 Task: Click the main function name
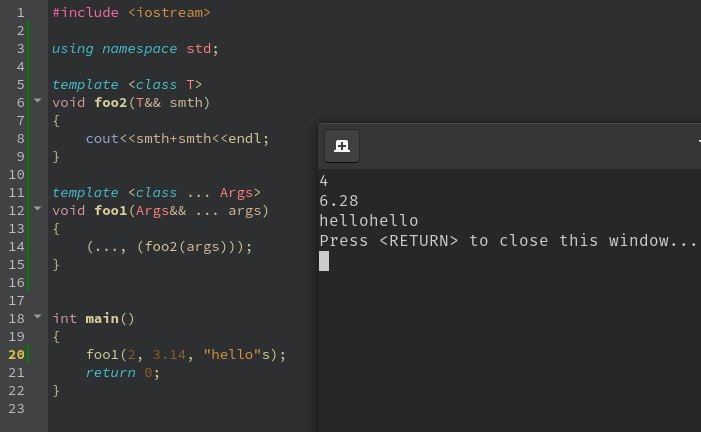pos(102,318)
